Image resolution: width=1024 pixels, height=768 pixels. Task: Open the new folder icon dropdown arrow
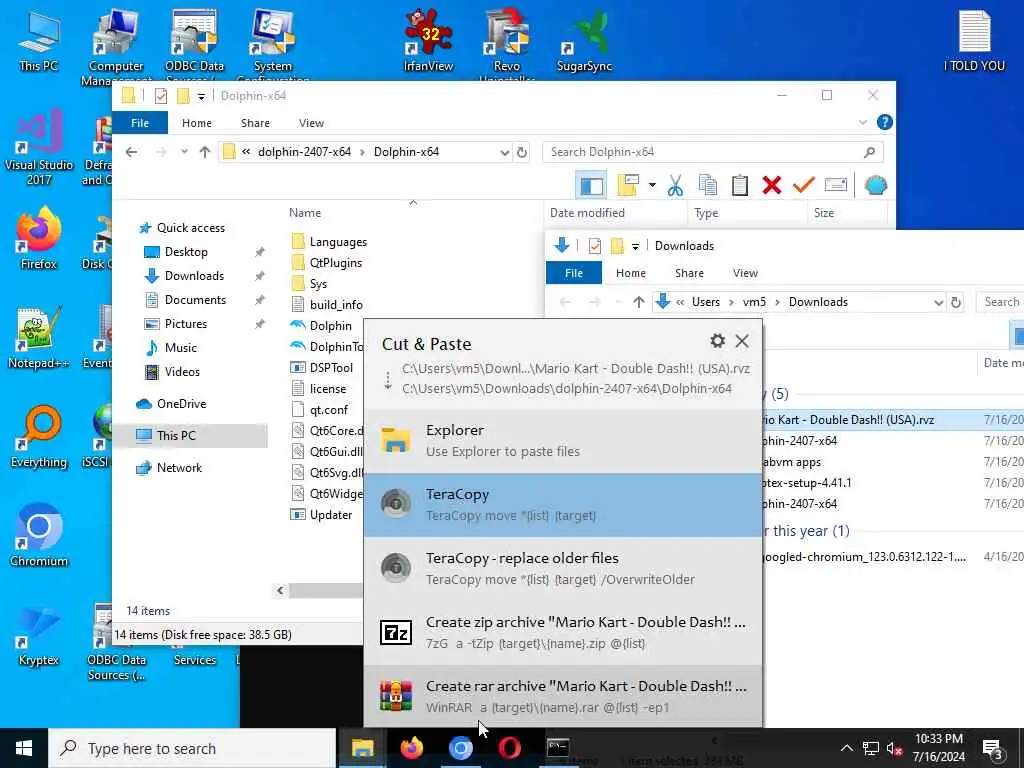click(652, 185)
